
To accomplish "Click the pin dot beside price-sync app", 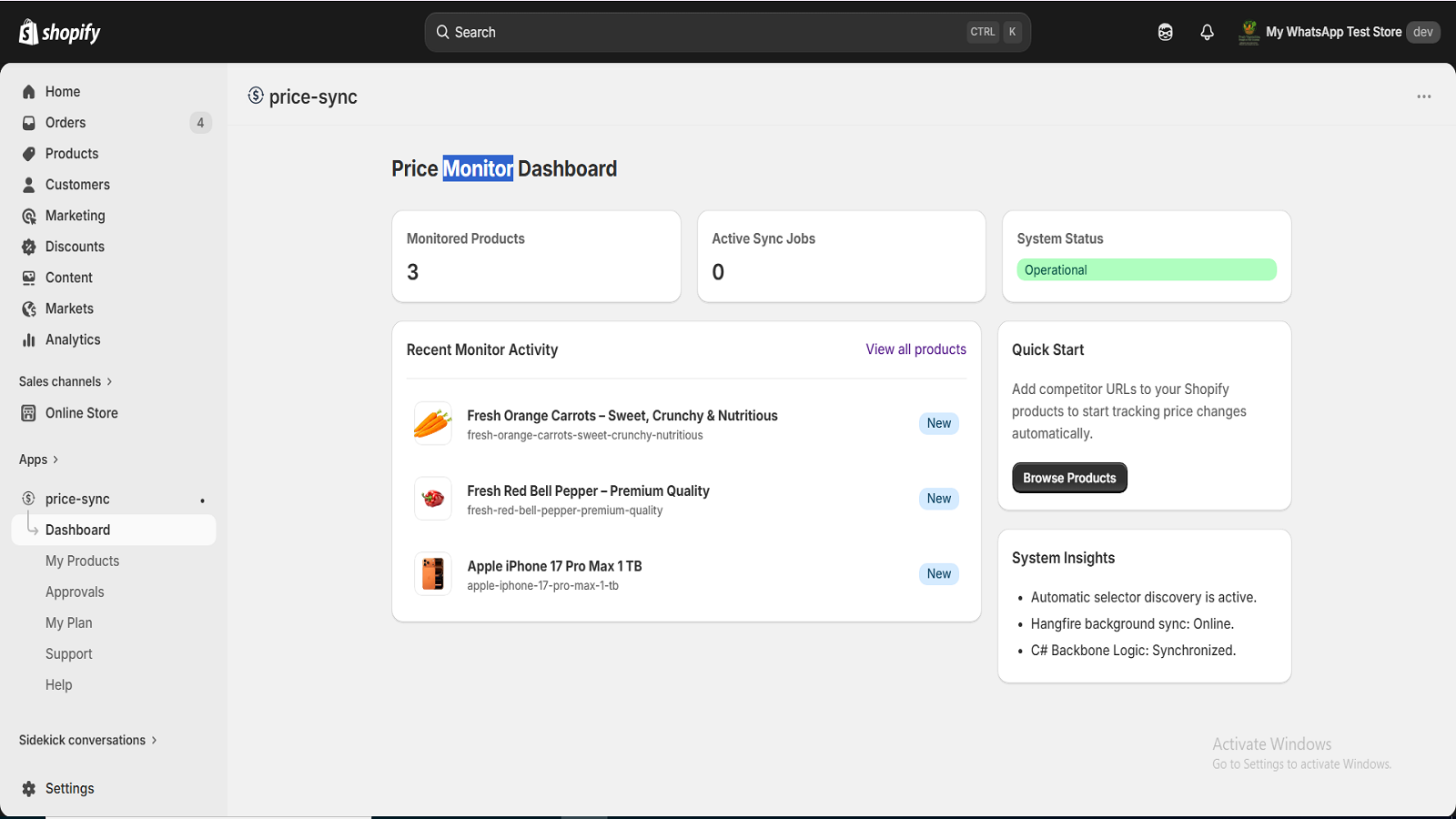I will click(x=202, y=500).
